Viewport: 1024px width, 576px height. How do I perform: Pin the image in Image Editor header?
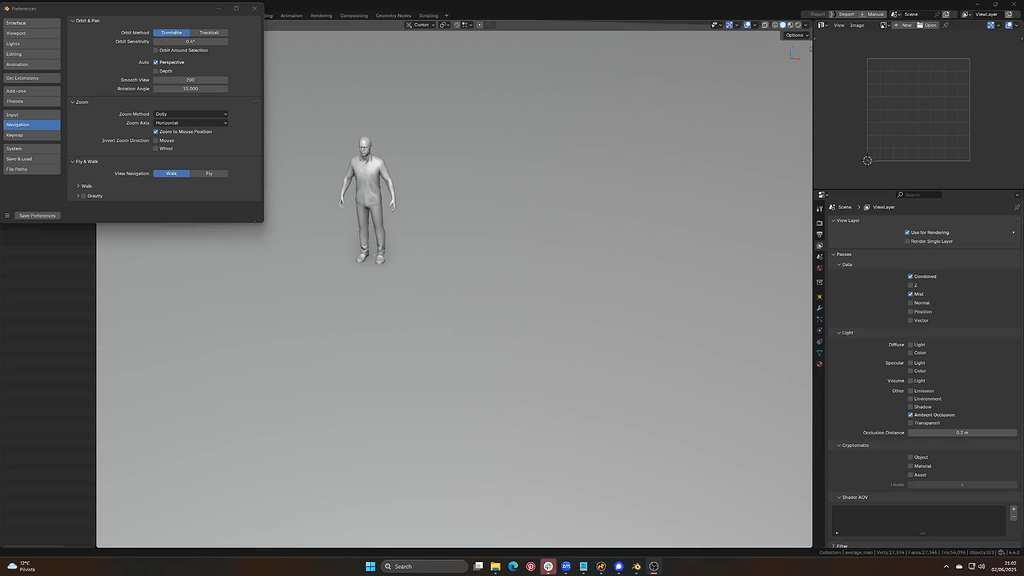tap(946, 25)
